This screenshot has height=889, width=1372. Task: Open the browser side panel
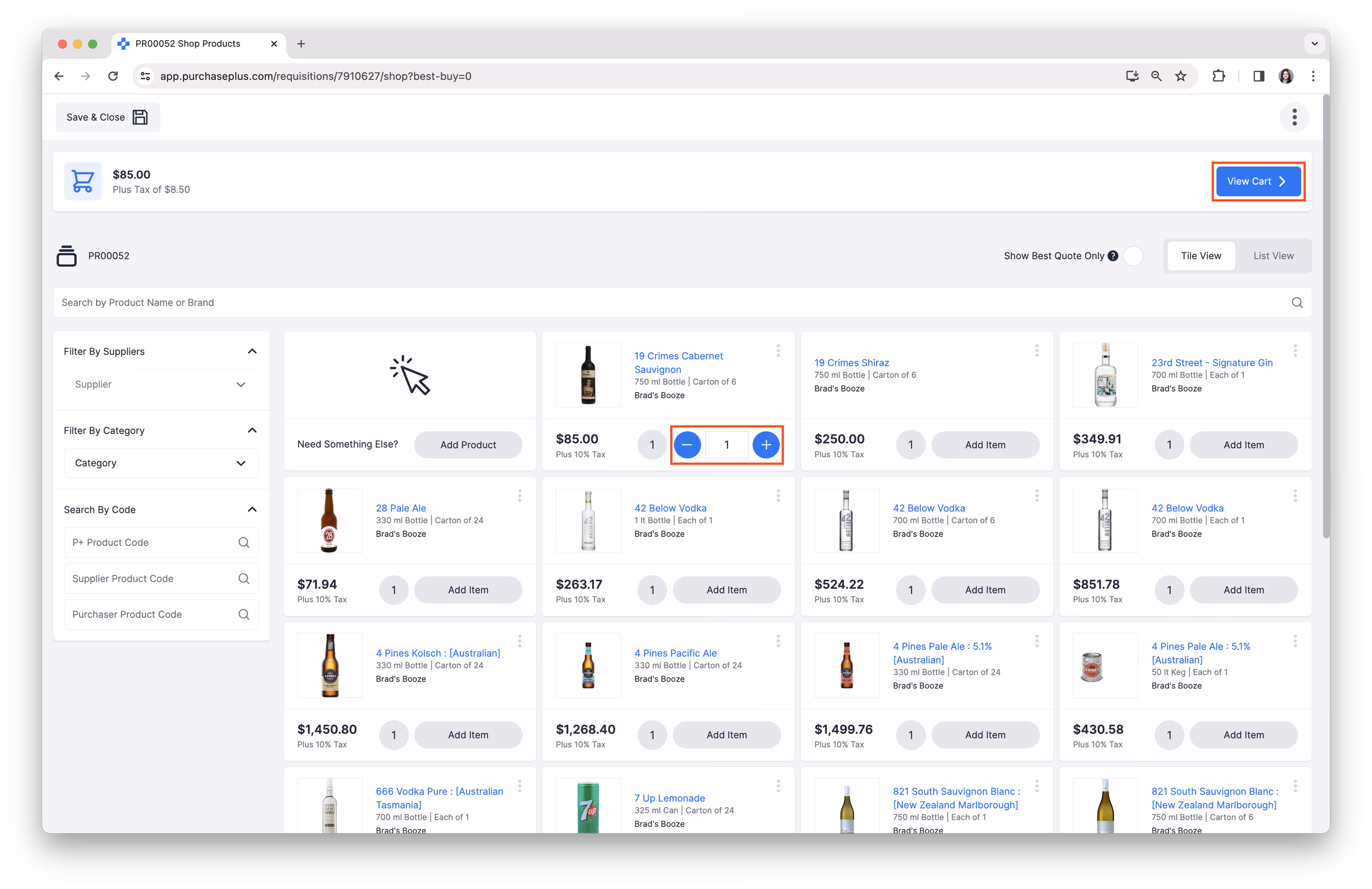tap(1259, 76)
